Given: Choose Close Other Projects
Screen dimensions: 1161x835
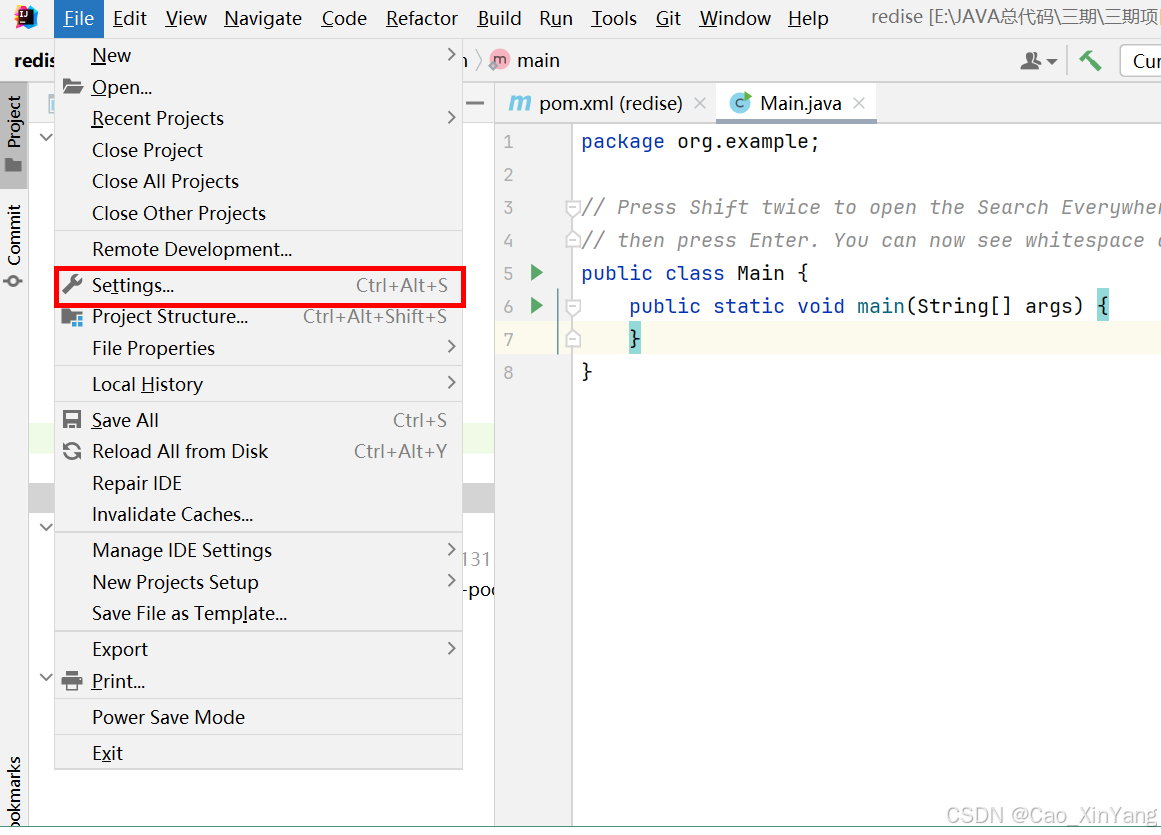Looking at the screenshot, I should 258,213.
